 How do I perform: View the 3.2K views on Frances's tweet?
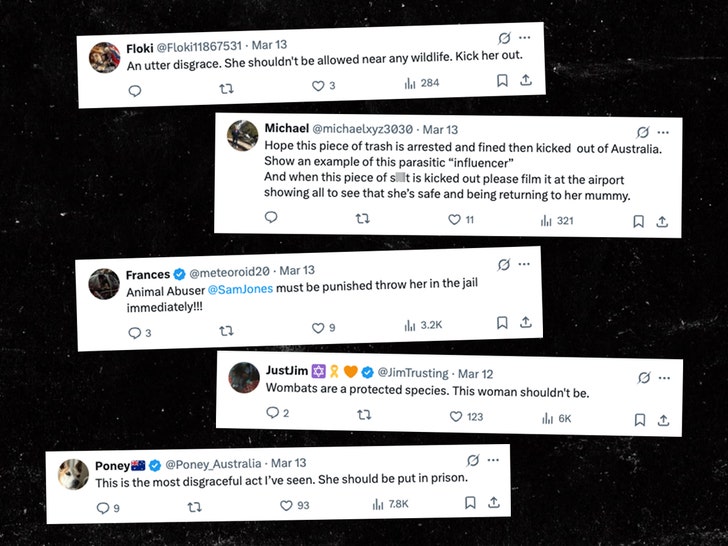pos(425,325)
